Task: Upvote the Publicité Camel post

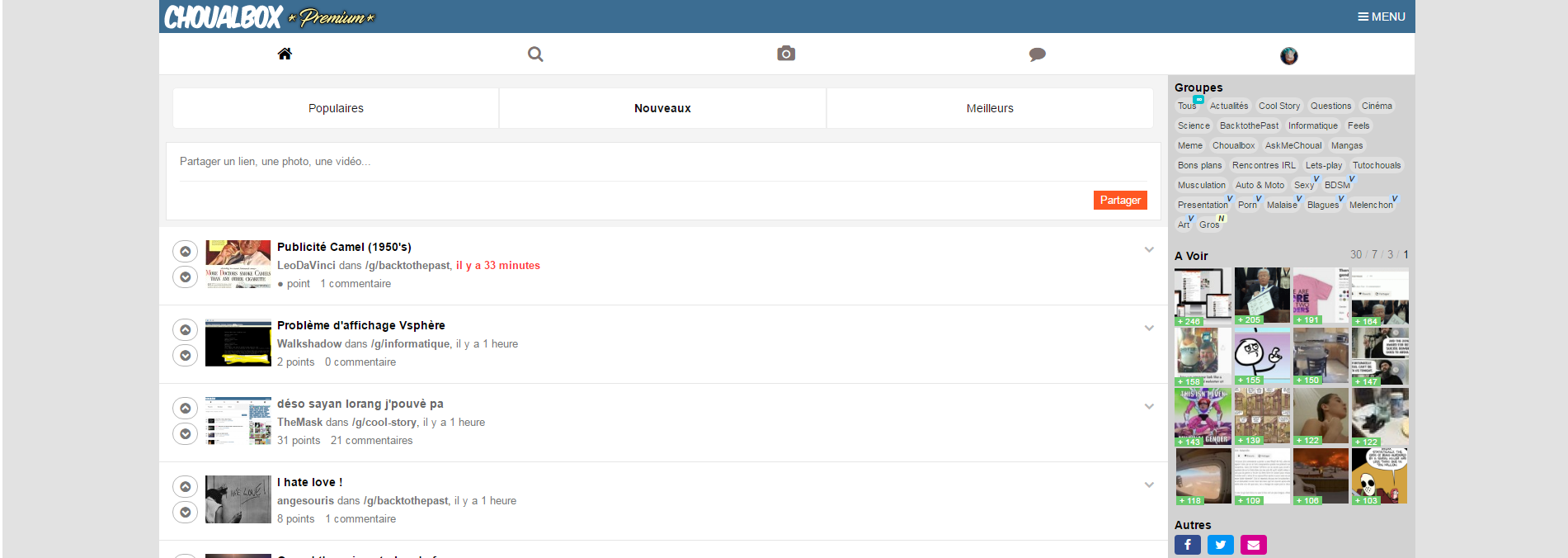Action: tap(186, 252)
